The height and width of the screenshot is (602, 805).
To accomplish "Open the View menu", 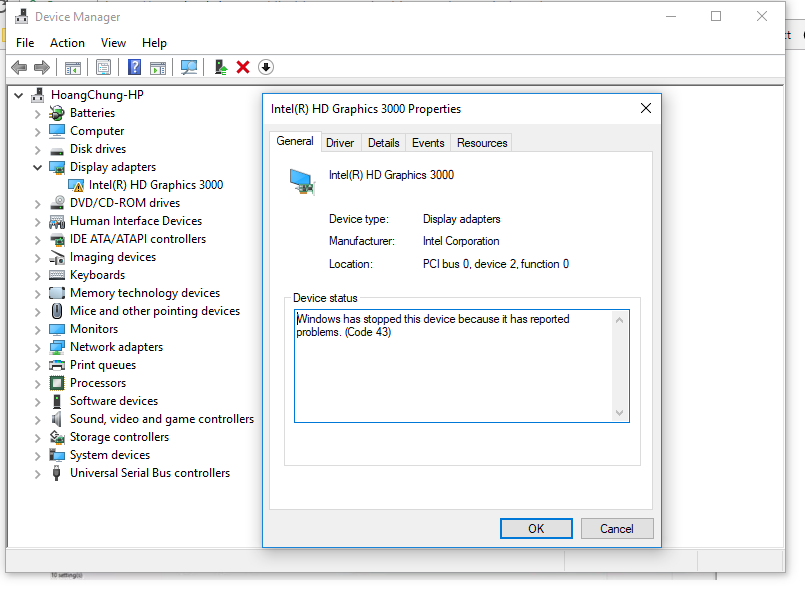I will pyautogui.click(x=113, y=43).
